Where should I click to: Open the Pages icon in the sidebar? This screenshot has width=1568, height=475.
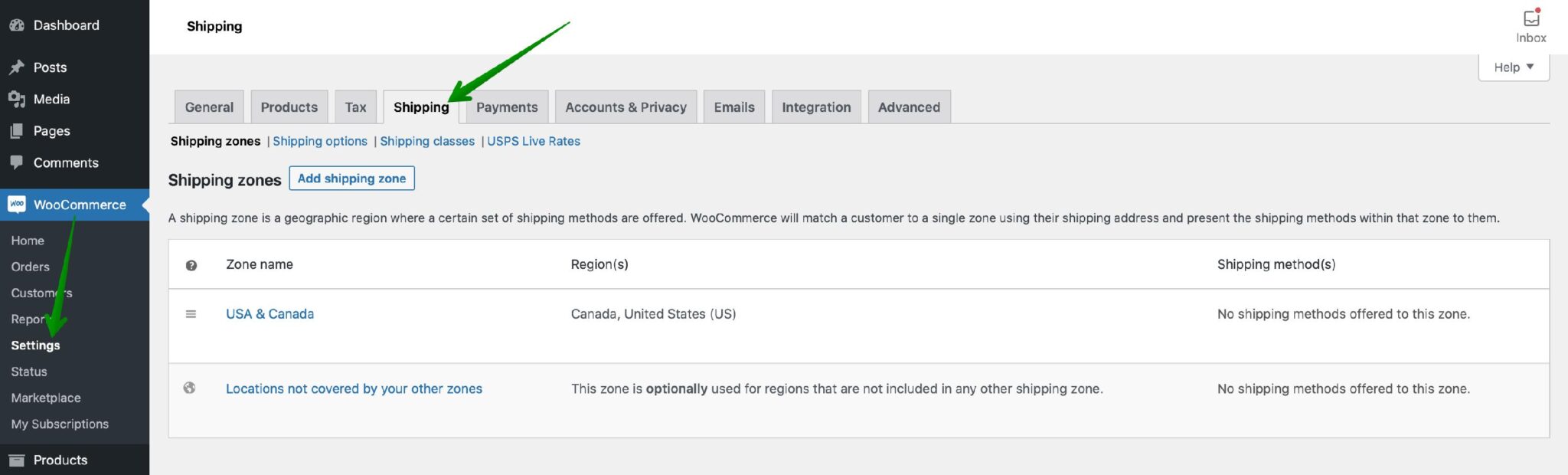(x=17, y=131)
